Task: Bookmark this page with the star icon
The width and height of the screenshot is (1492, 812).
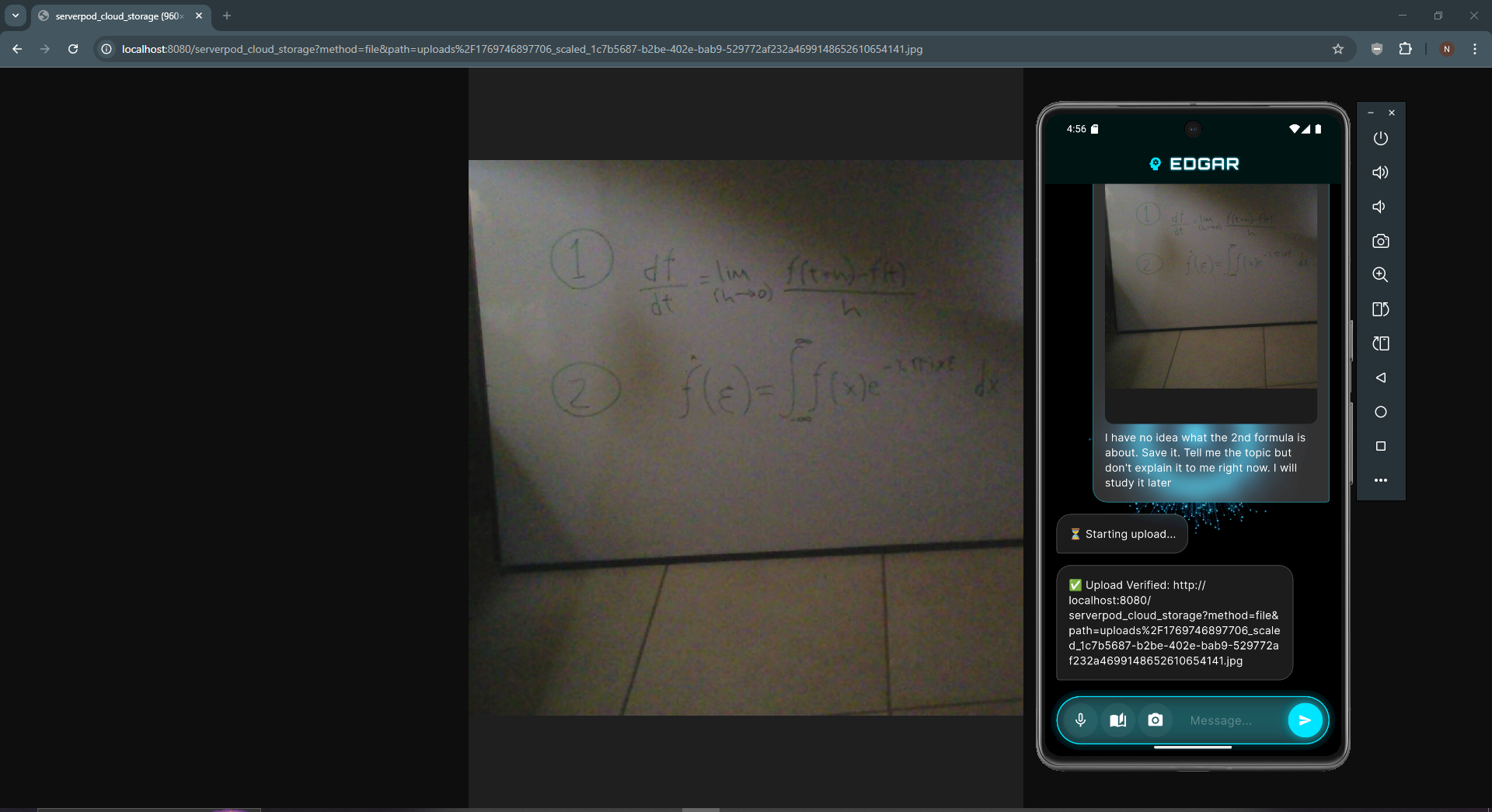Action: [1338, 49]
